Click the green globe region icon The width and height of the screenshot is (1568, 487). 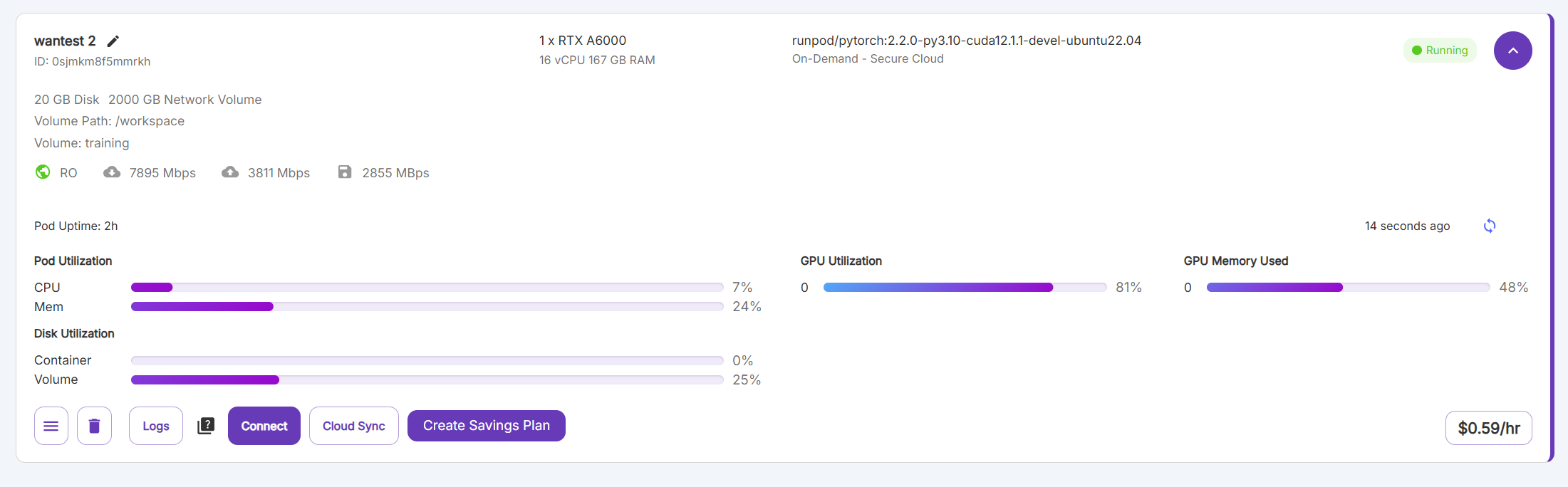pyautogui.click(x=43, y=172)
